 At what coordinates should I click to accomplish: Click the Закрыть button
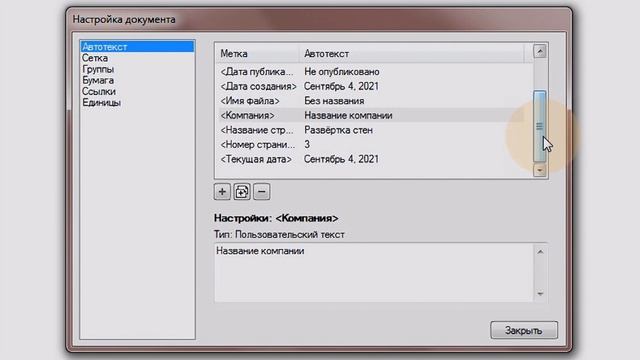524,330
